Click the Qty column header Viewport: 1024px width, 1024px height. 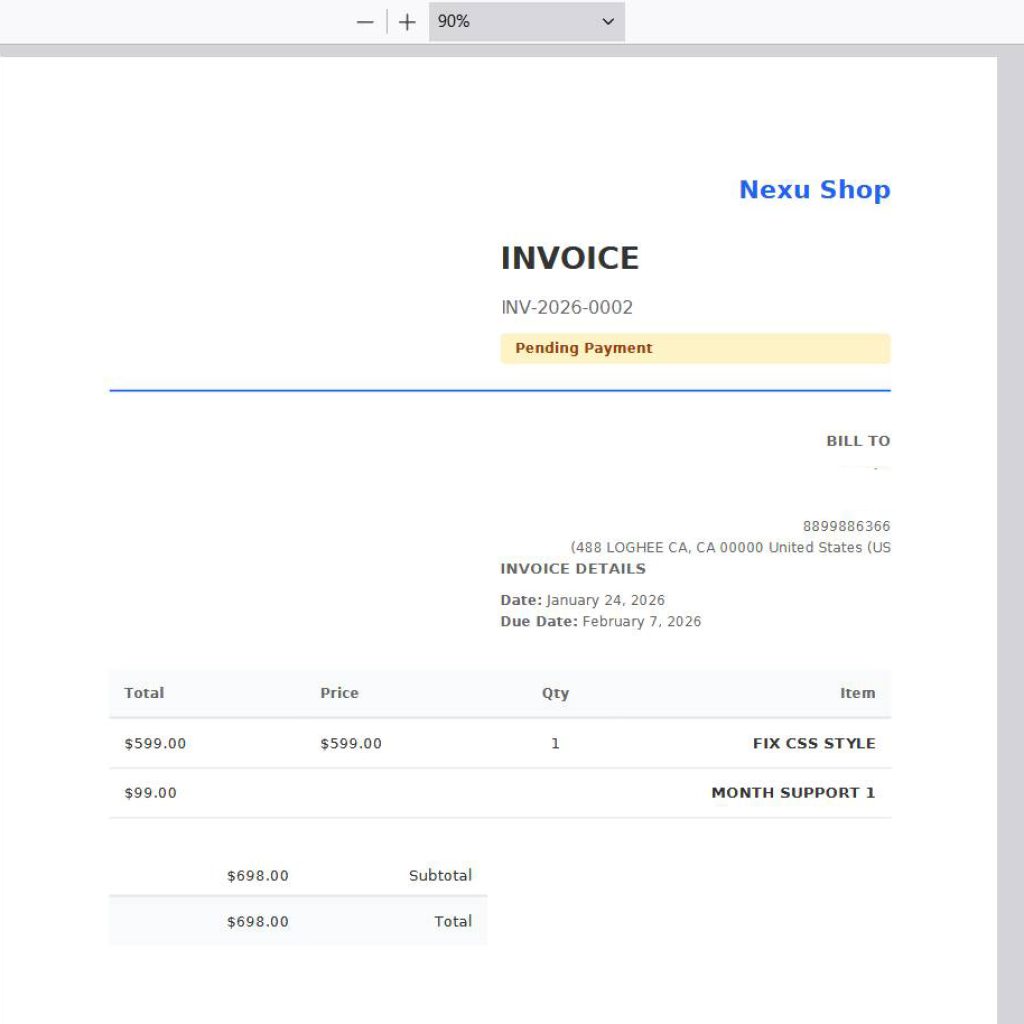click(x=555, y=694)
